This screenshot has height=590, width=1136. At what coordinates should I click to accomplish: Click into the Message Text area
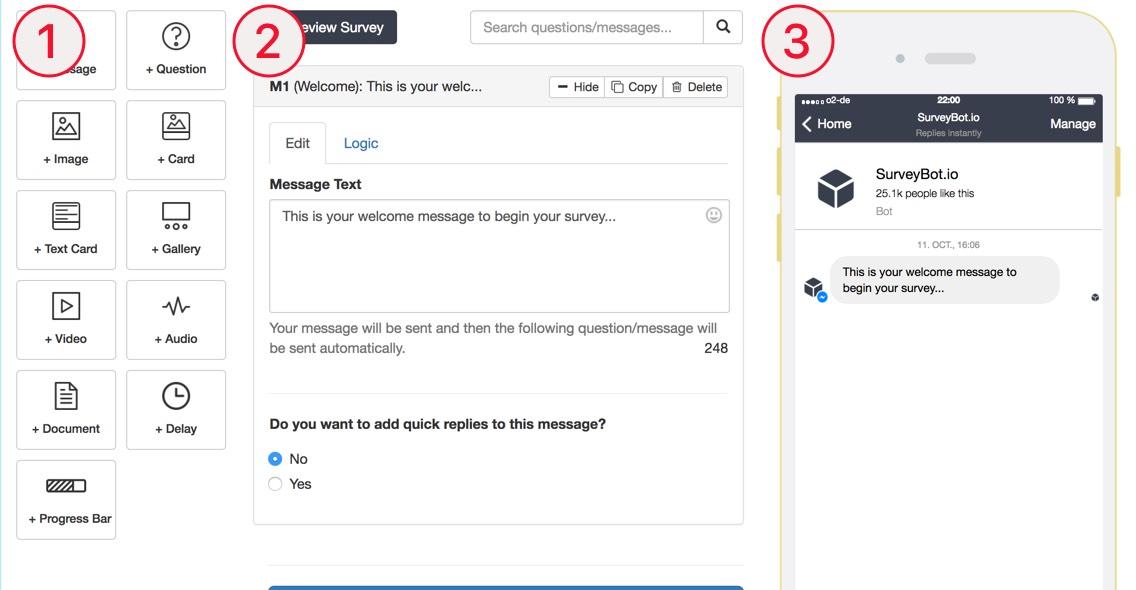499,256
